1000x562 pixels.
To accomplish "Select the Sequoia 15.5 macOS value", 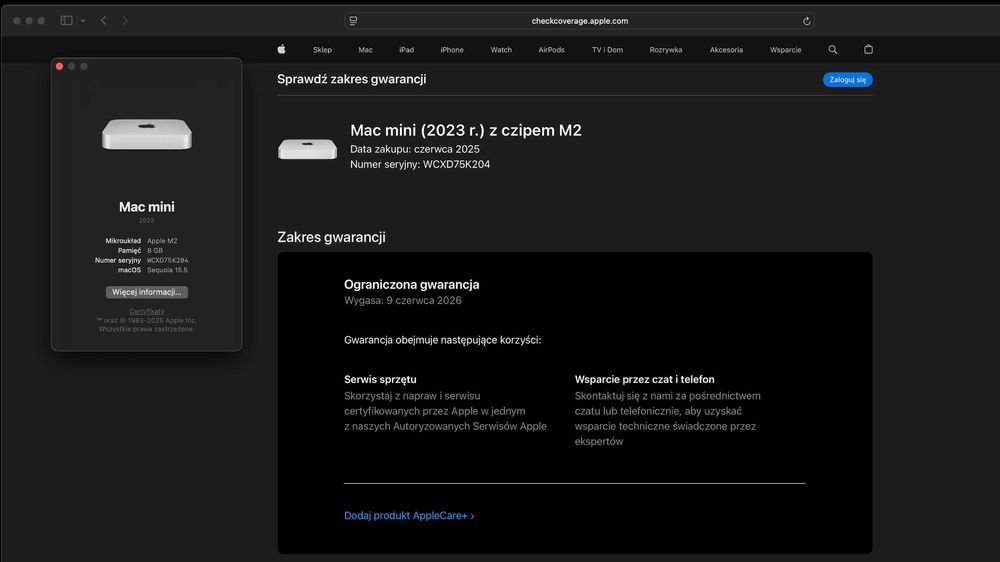I will click(167, 270).
